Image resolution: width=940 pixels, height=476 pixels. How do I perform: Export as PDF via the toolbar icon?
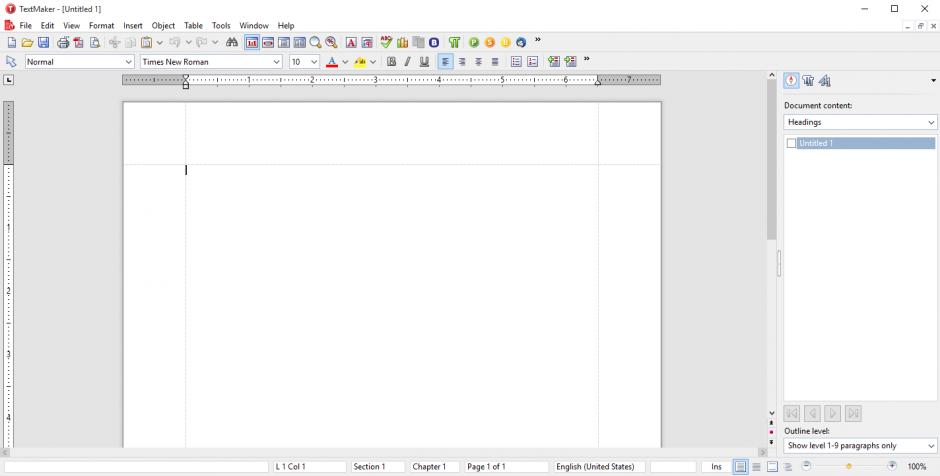pos(79,43)
